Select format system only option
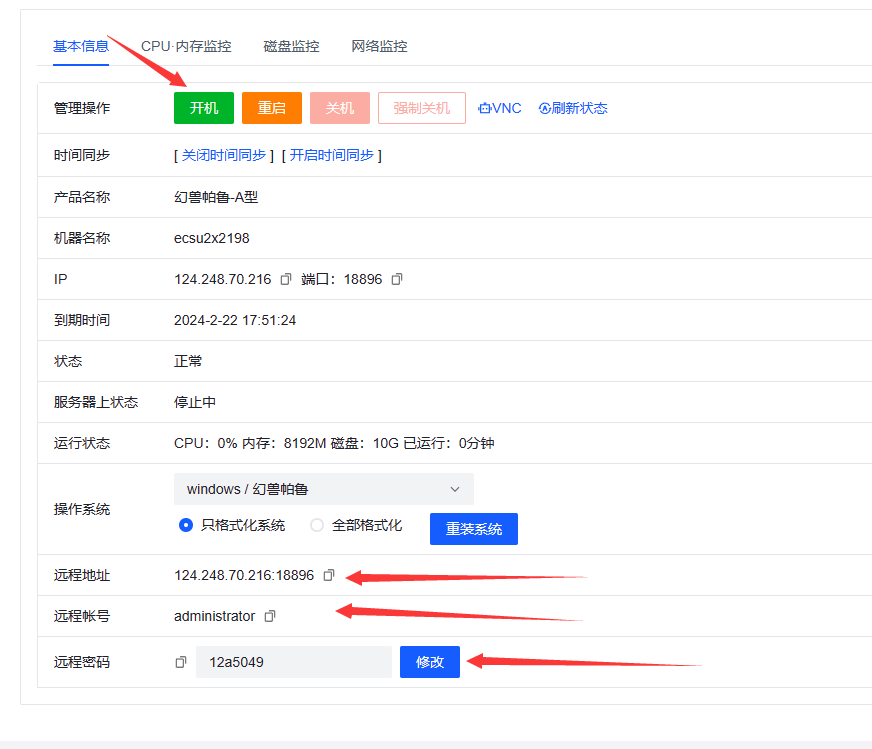 (186, 526)
